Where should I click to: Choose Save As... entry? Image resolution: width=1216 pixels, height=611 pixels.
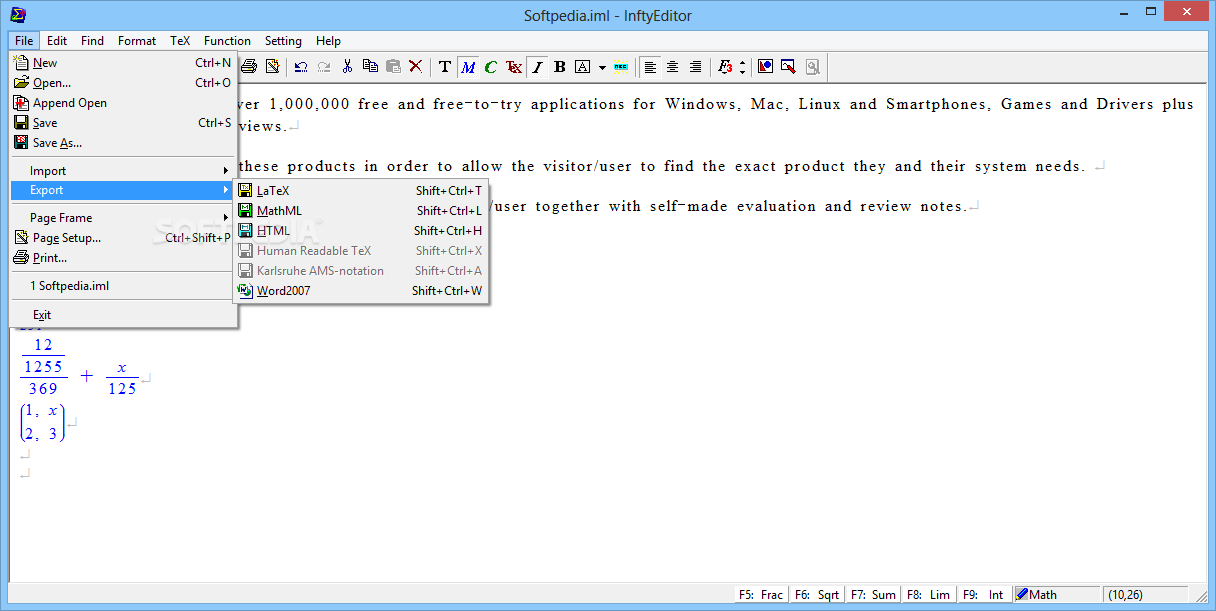coord(123,143)
